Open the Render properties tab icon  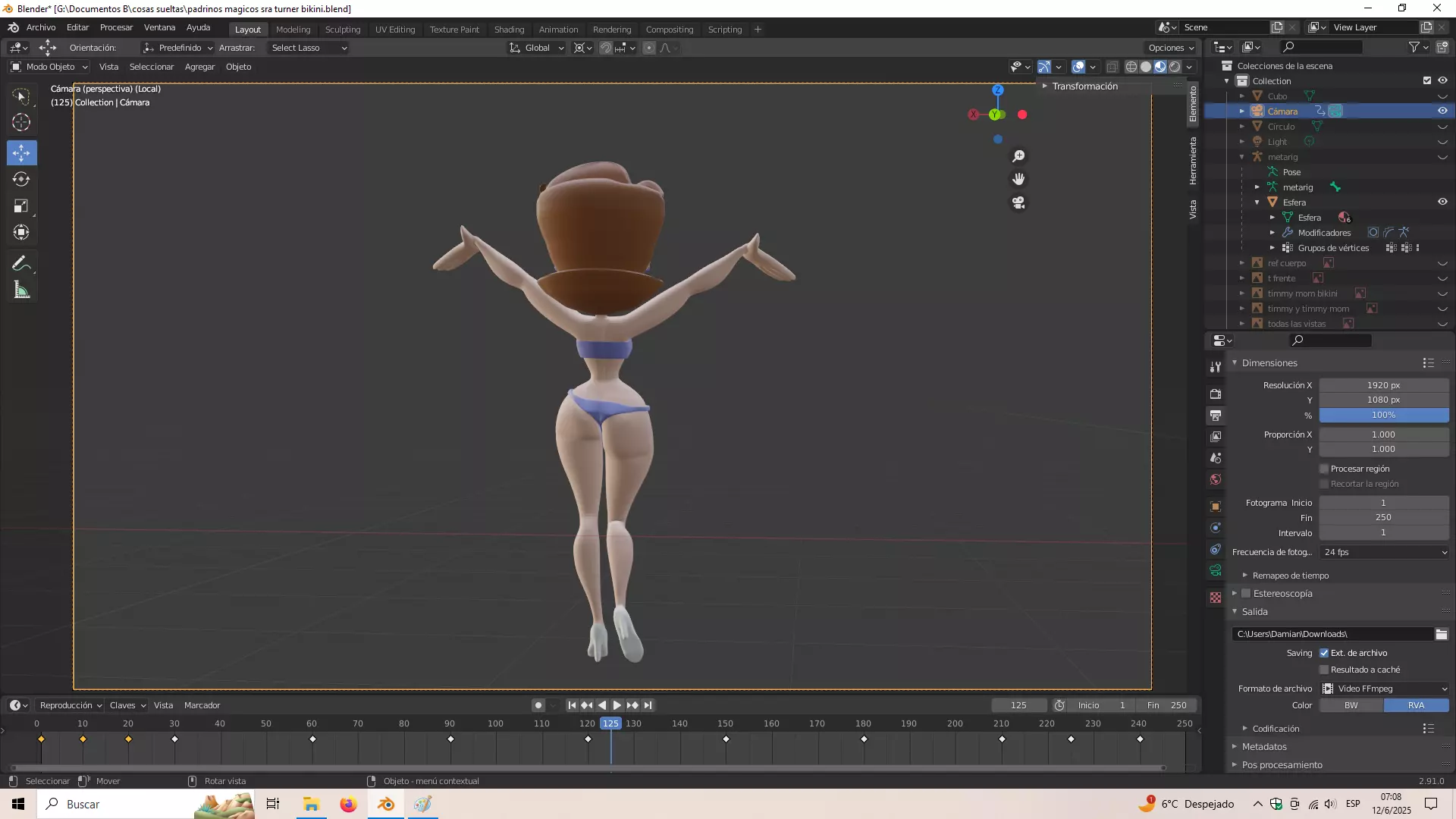pyautogui.click(x=1216, y=394)
